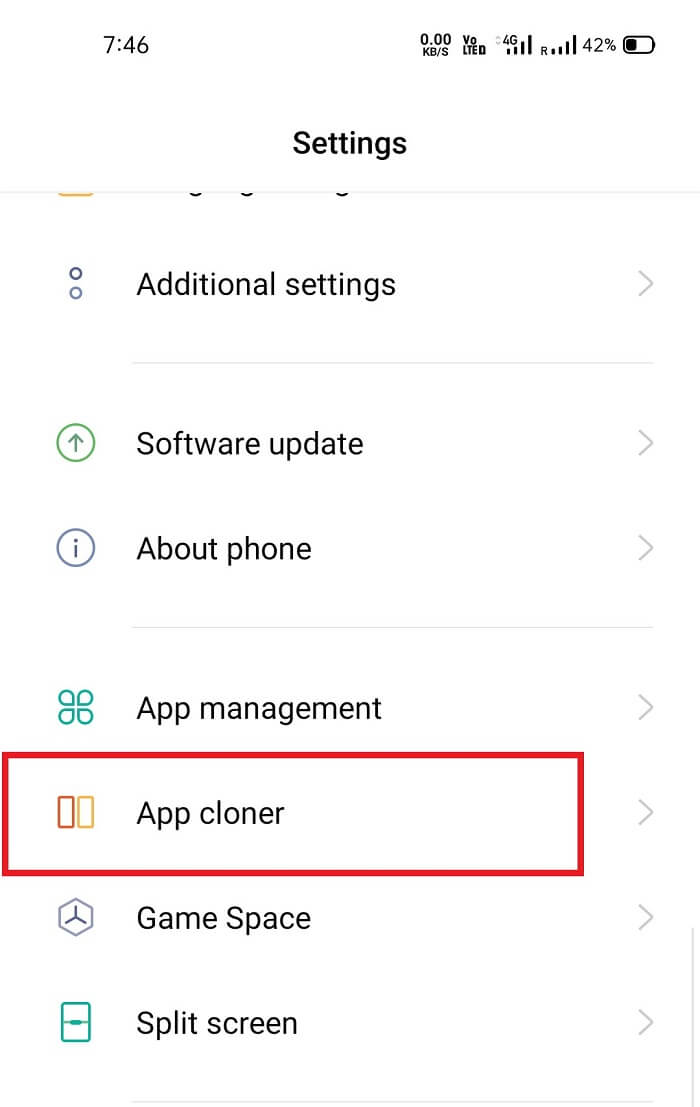Tap the About phone info icon
Viewport: 700px width, 1107px height.
pos(76,548)
